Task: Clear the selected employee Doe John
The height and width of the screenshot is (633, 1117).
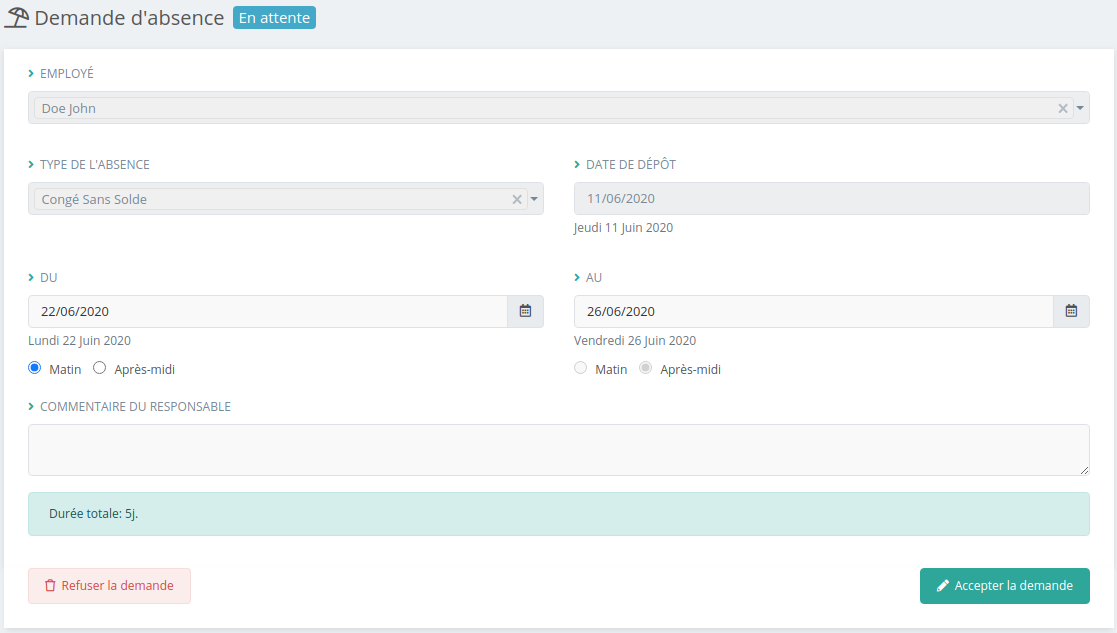Action: pos(1063,108)
